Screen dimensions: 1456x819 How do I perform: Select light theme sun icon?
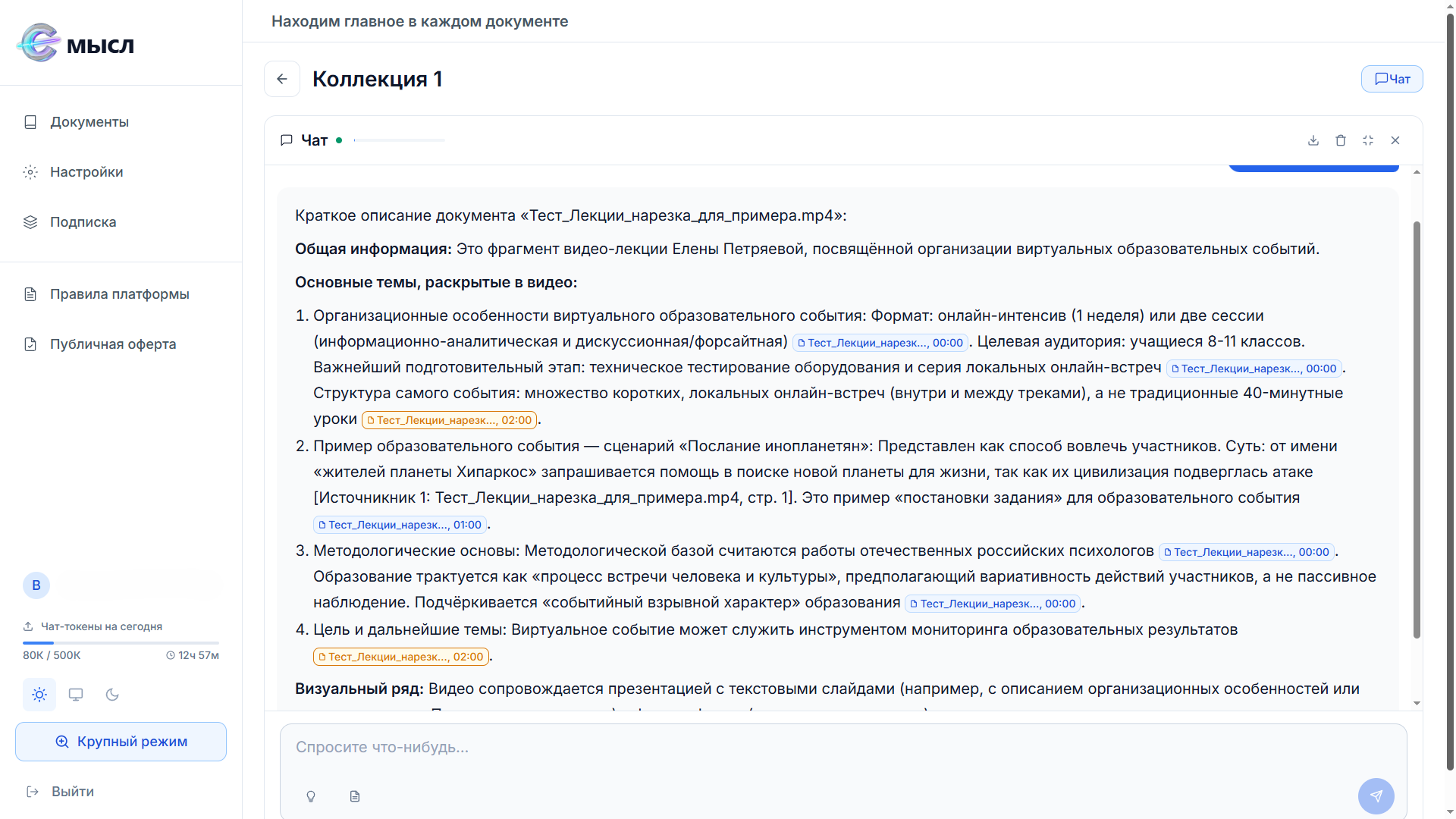pyautogui.click(x=39, y=695)
